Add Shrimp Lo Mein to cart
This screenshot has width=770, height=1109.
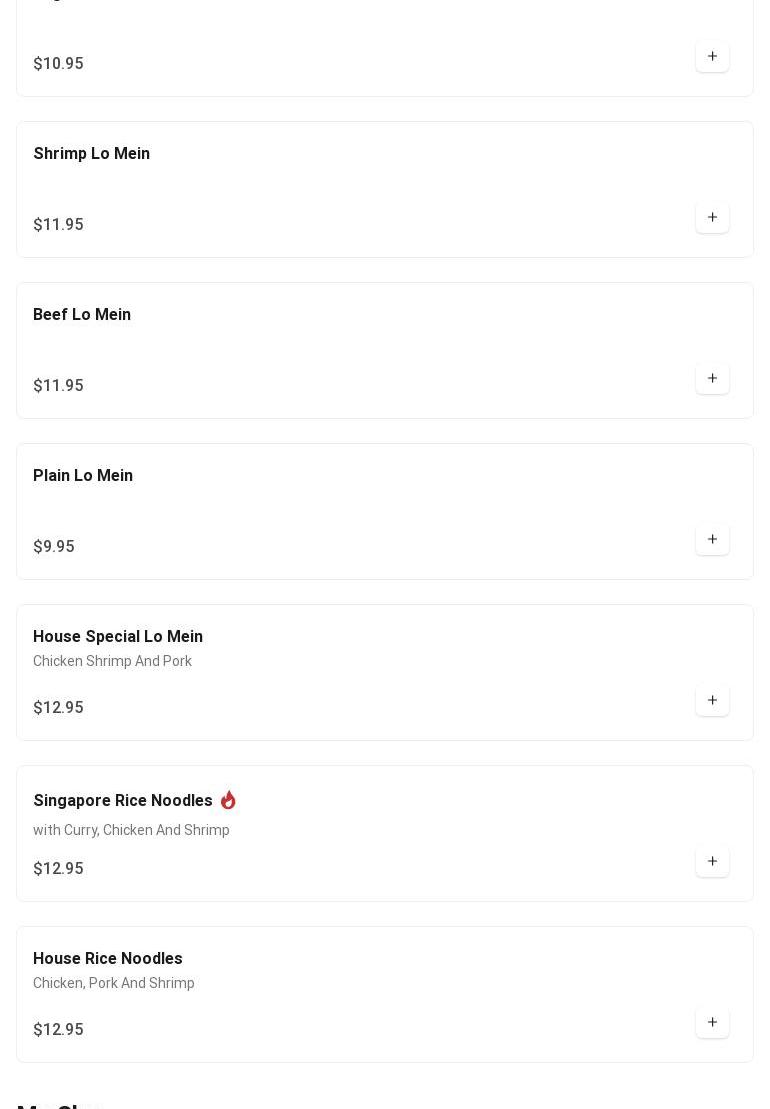point(712,218)
